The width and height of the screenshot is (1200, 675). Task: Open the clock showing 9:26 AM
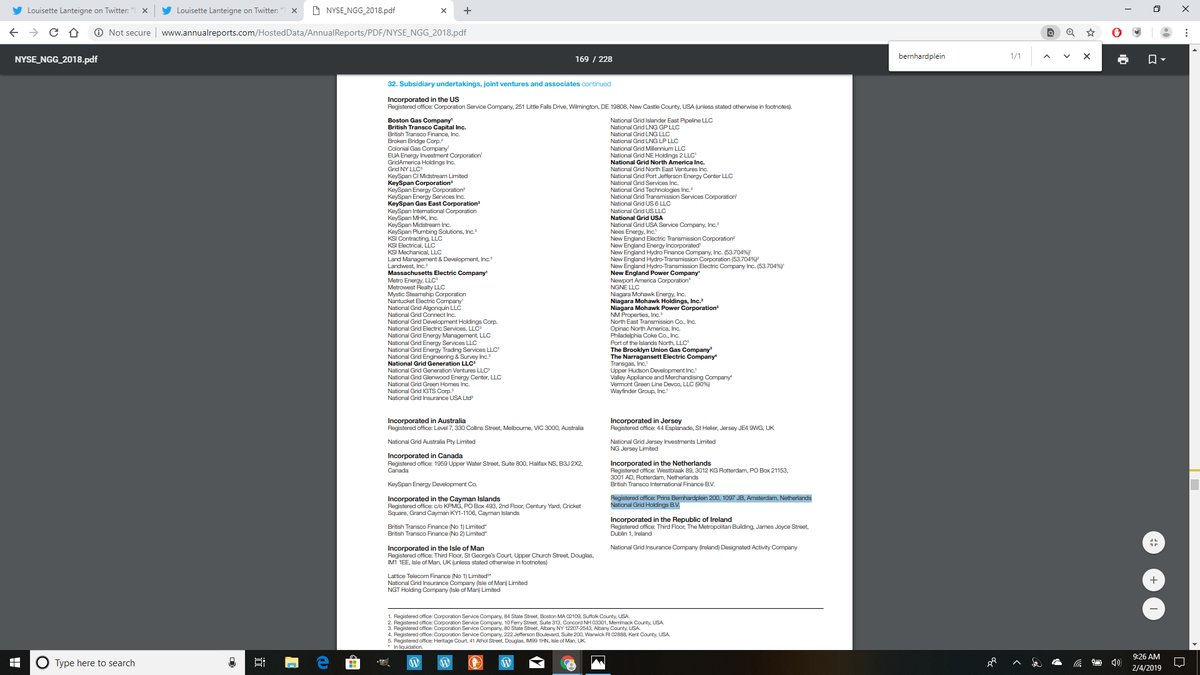pos(1148,662)
